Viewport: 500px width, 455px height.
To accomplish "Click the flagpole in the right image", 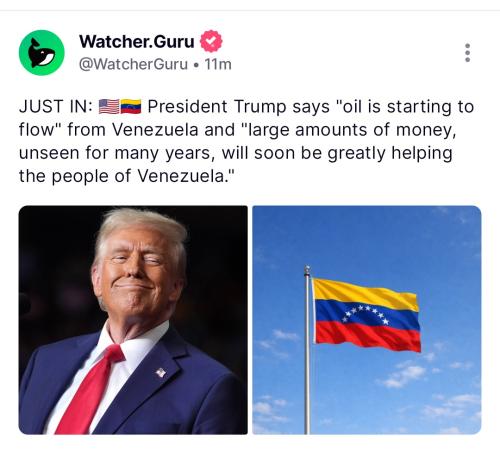I will (307, 350).
